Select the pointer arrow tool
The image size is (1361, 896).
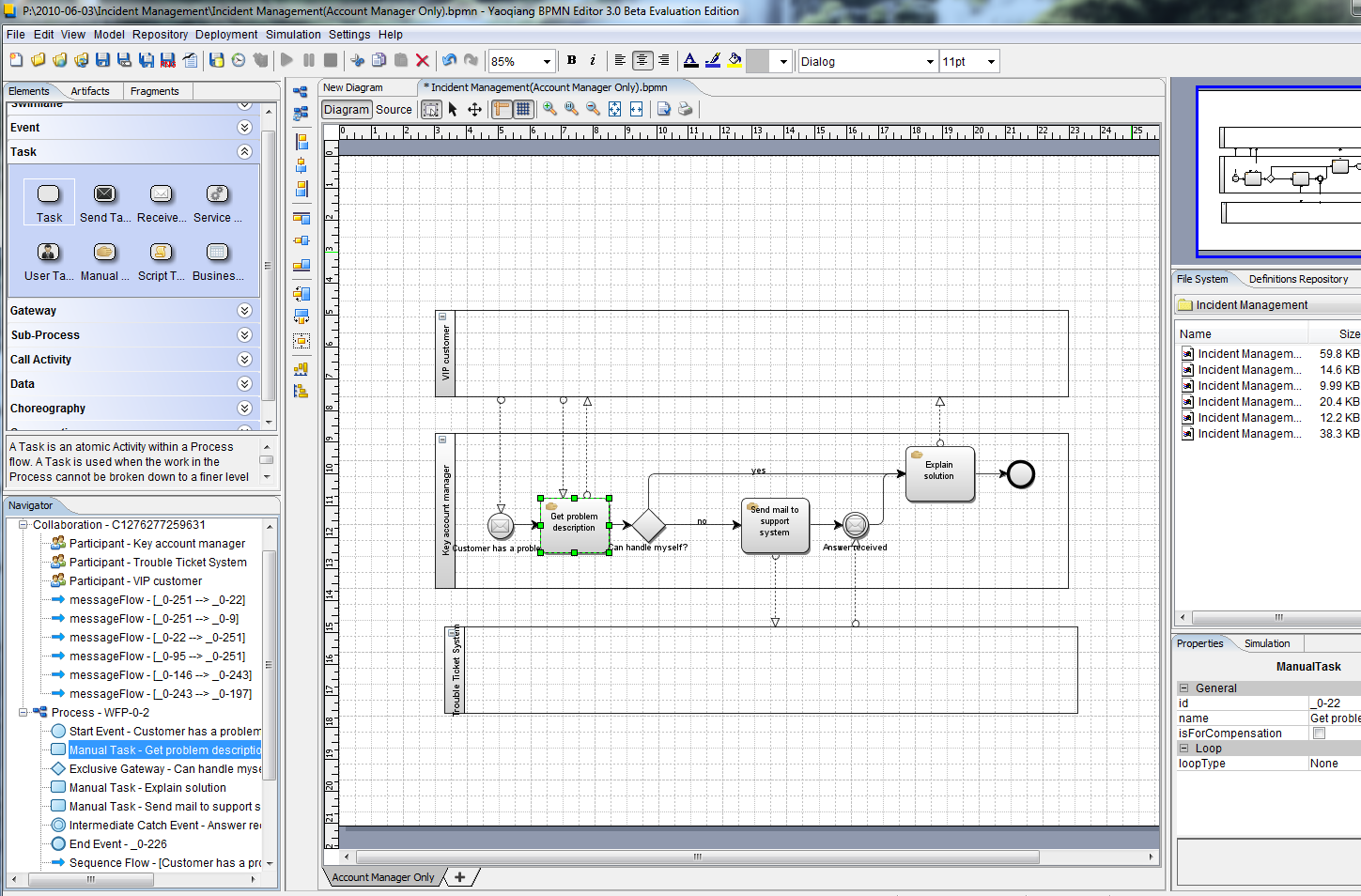click(x=453, y=110)
